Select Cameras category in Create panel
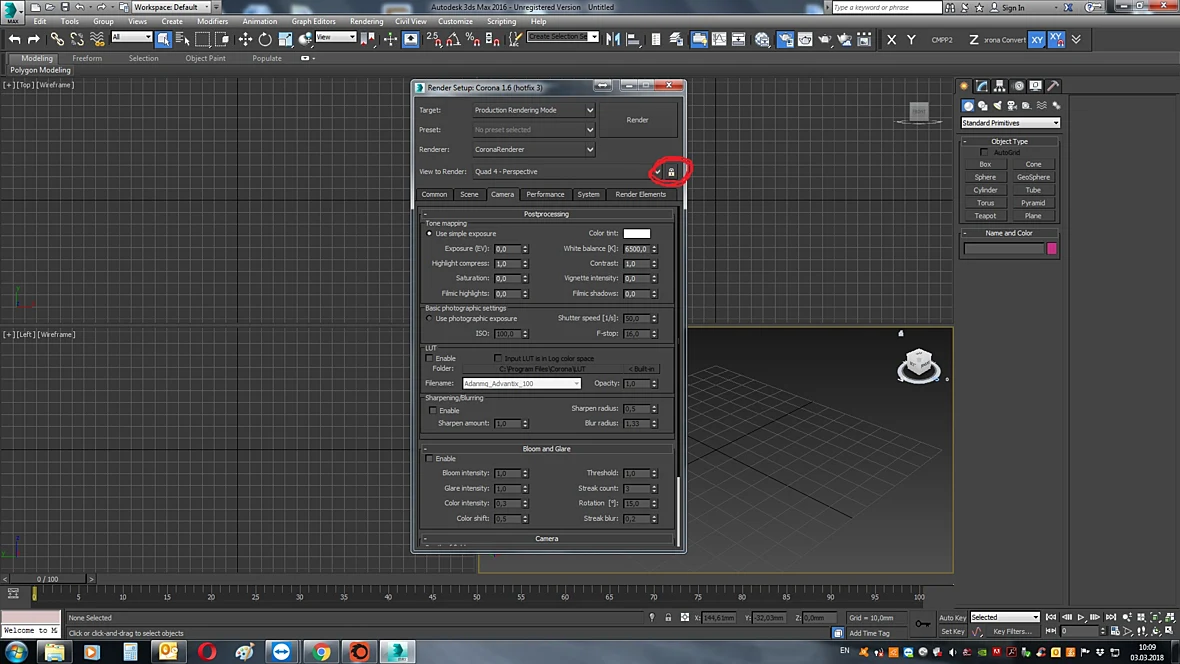 (1012, 106)
